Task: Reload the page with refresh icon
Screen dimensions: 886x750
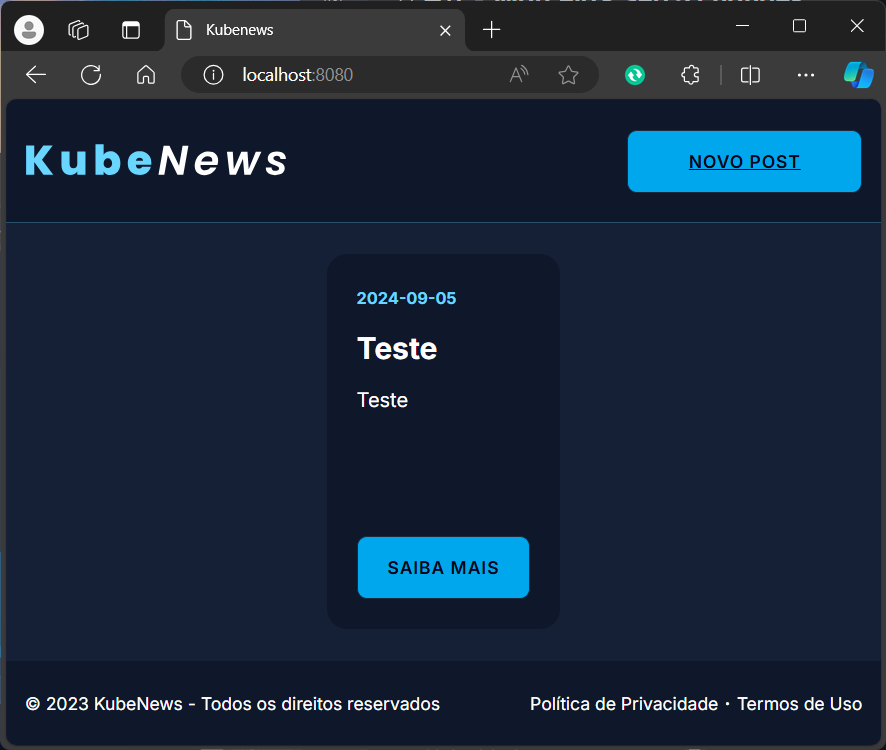Action: [x=91, y=75]
